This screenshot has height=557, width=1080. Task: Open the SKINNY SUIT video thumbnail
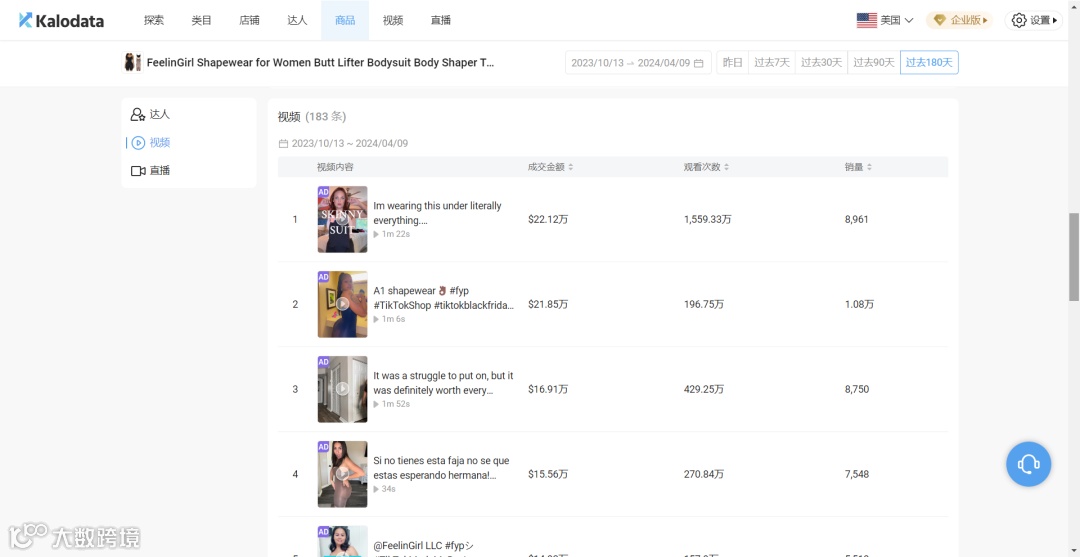[x=342, y=220]
